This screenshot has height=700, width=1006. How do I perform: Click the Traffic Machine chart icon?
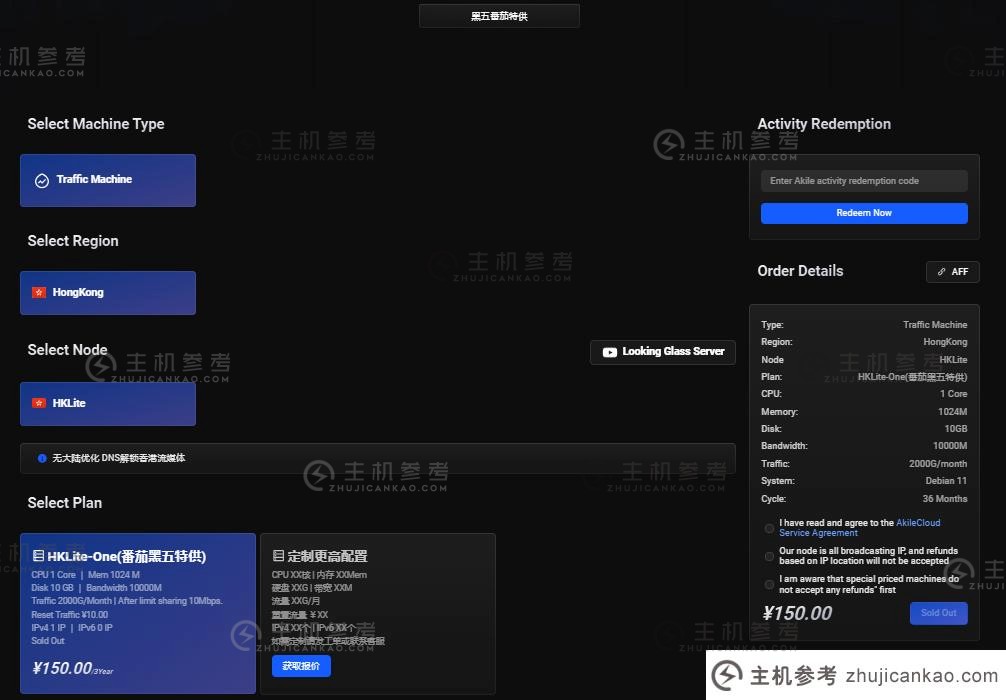(x=42, y=181)
